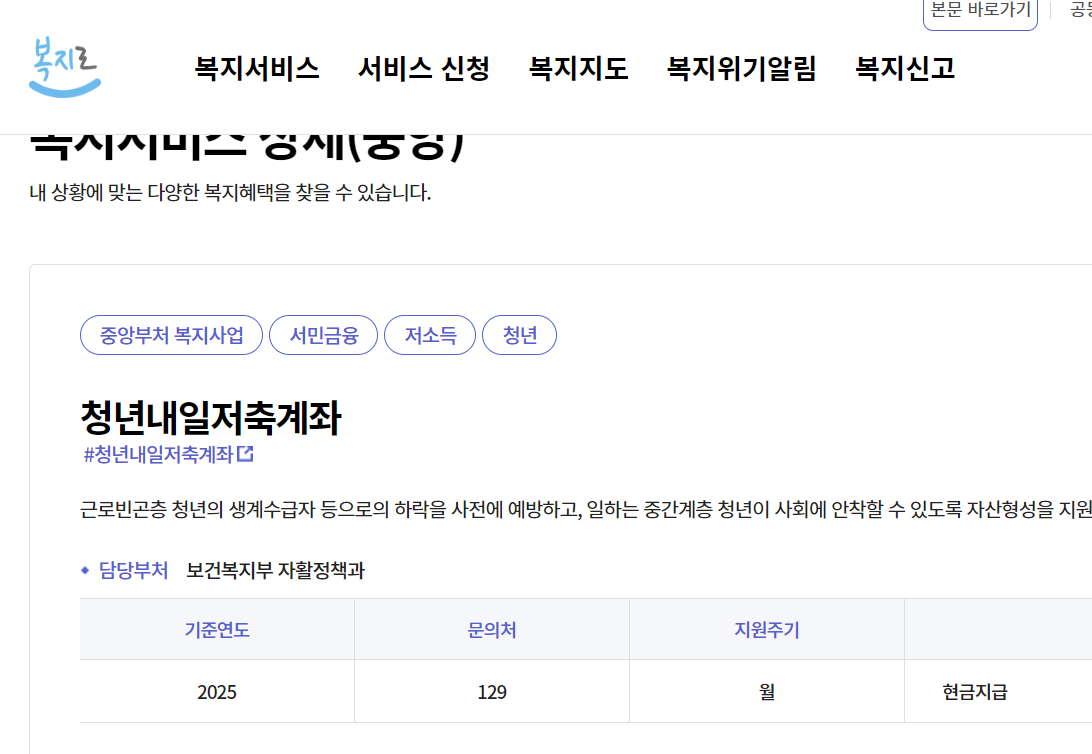Click the 본문 바로가기 skip link
The height and width of the screenshot is (754, 1092).
[x=980, y=11]
